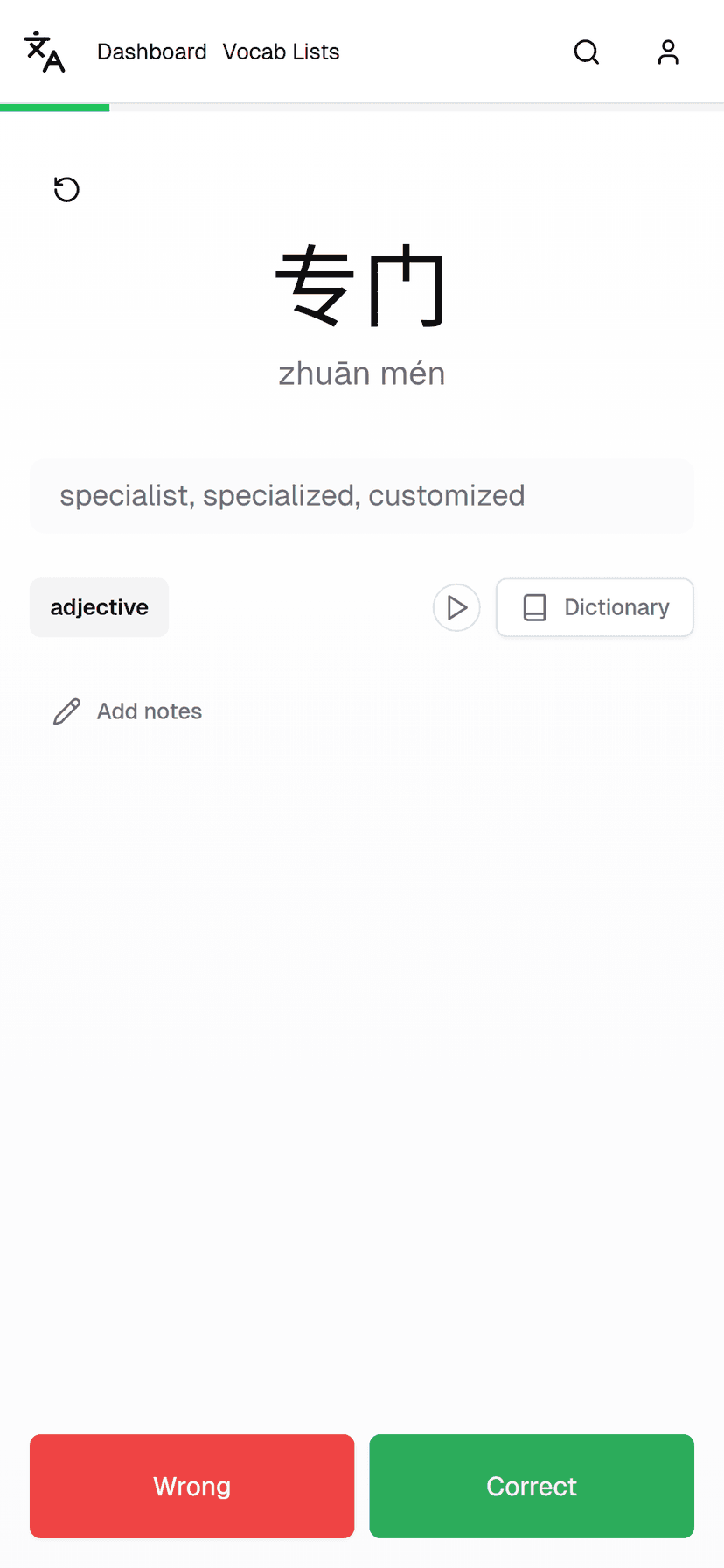This screenshot has width=724, height=1568.
Task: Open Vocab Lists from the navigation
Action: coord(281,52)
